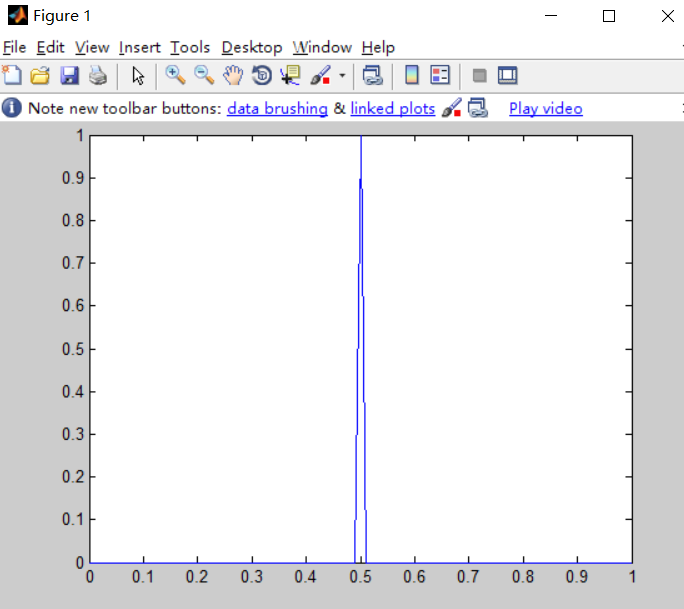Click the New Figure toolbar icon
The image size is (684, 609).
pyautogui.click(x=12, y=75)
